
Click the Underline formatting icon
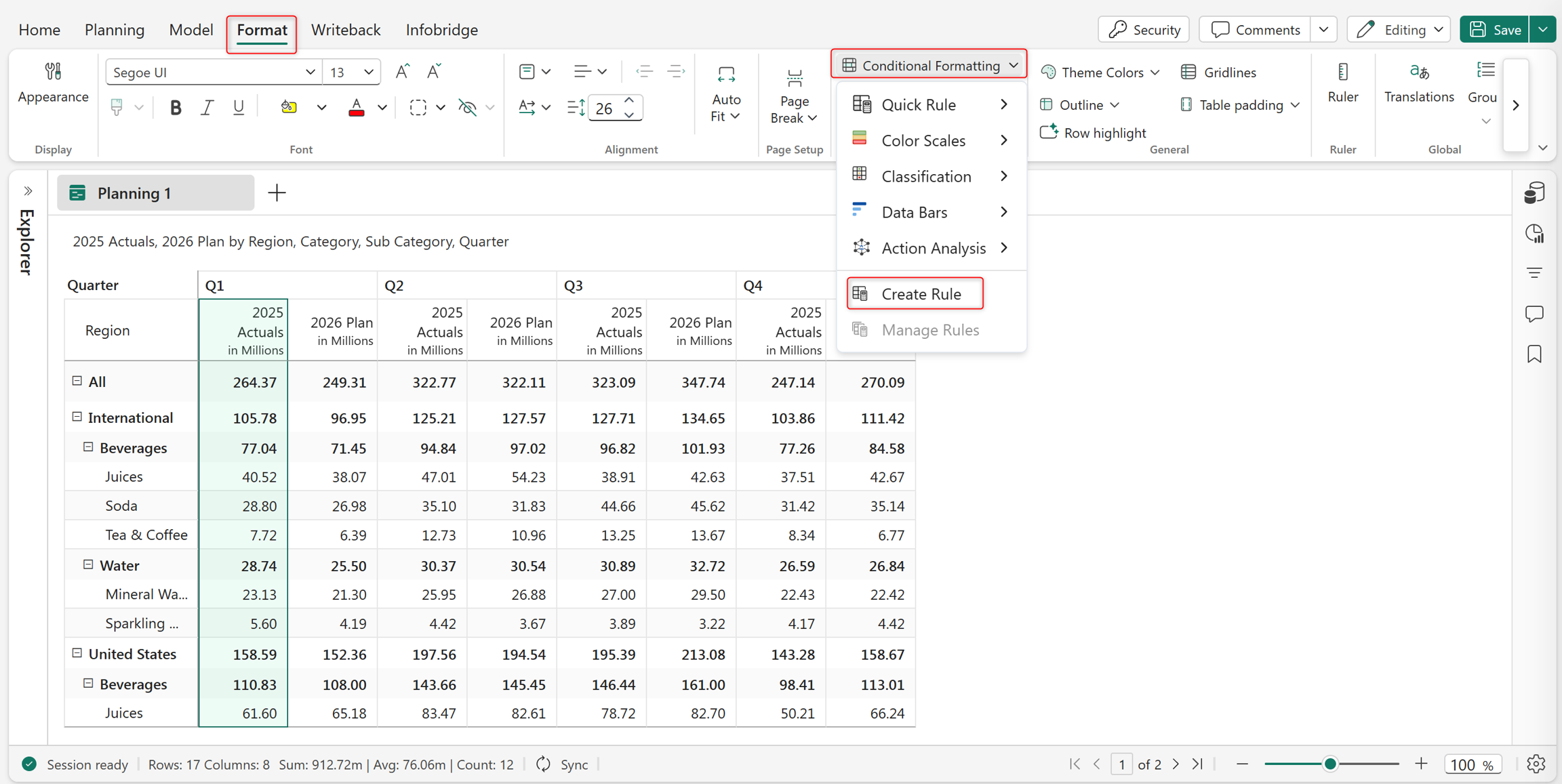point(238,107)
